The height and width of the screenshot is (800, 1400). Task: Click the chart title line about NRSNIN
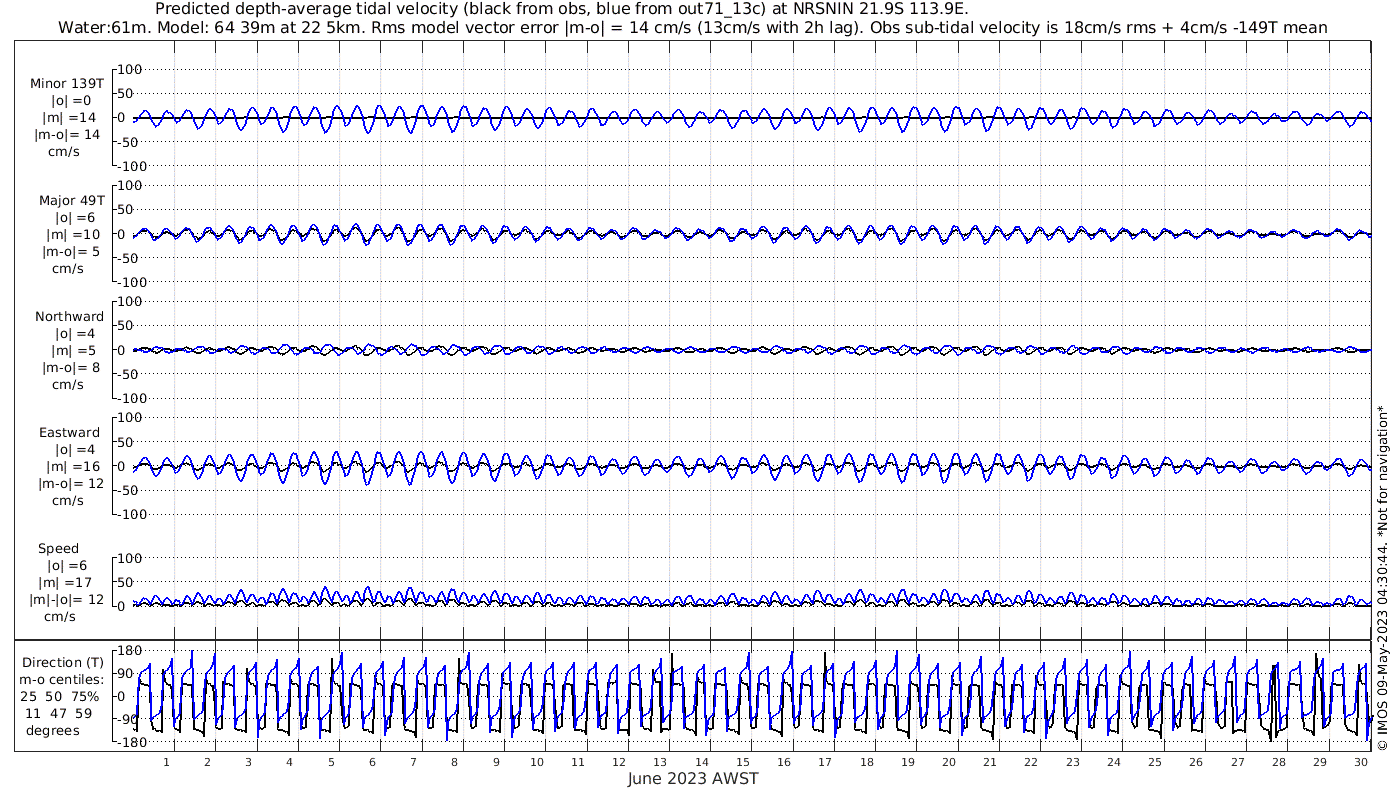coord(562,9)
